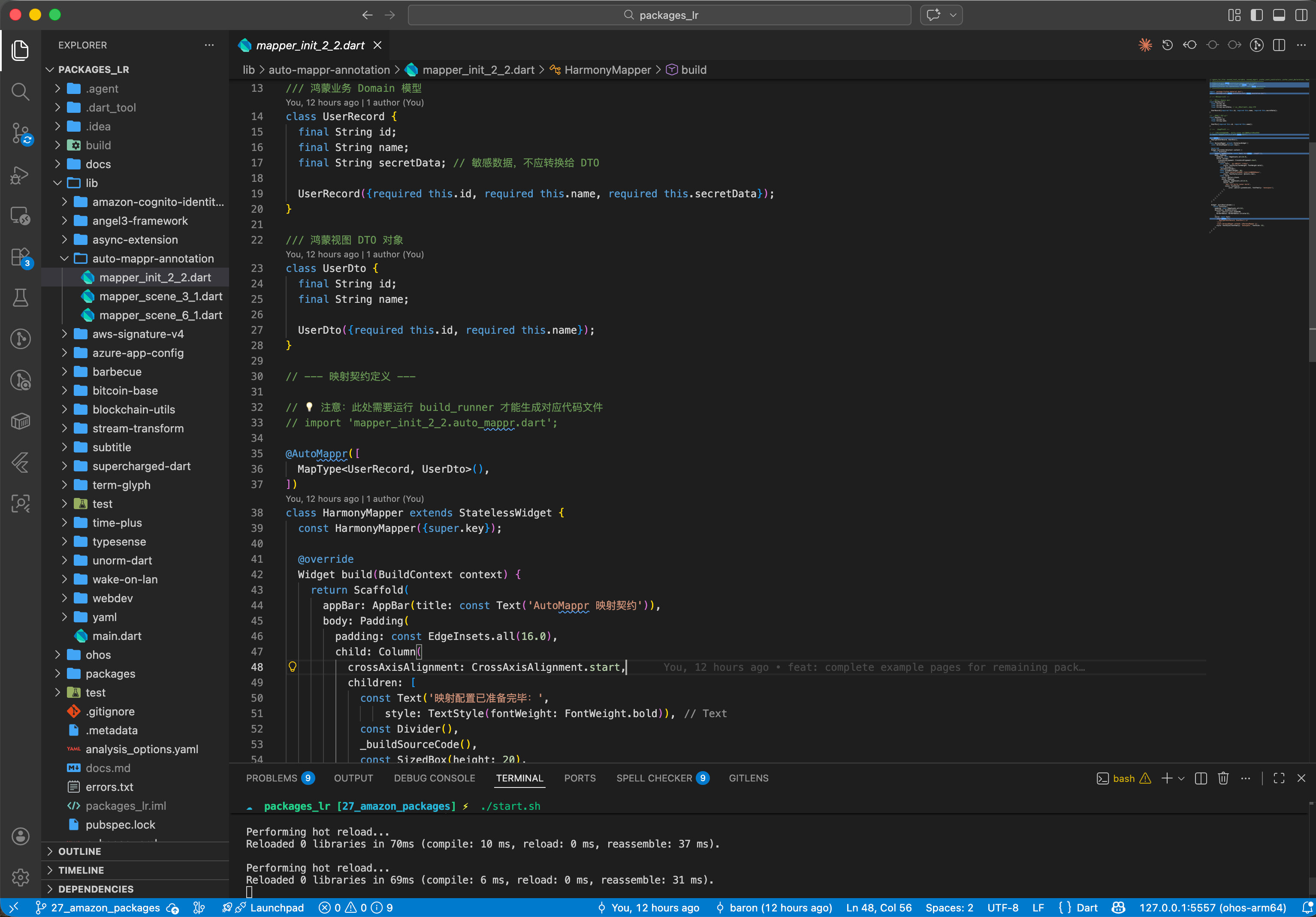
Task: Open remote window indicator in status bar
Action: pyautogui.click(x=14, y=907)
